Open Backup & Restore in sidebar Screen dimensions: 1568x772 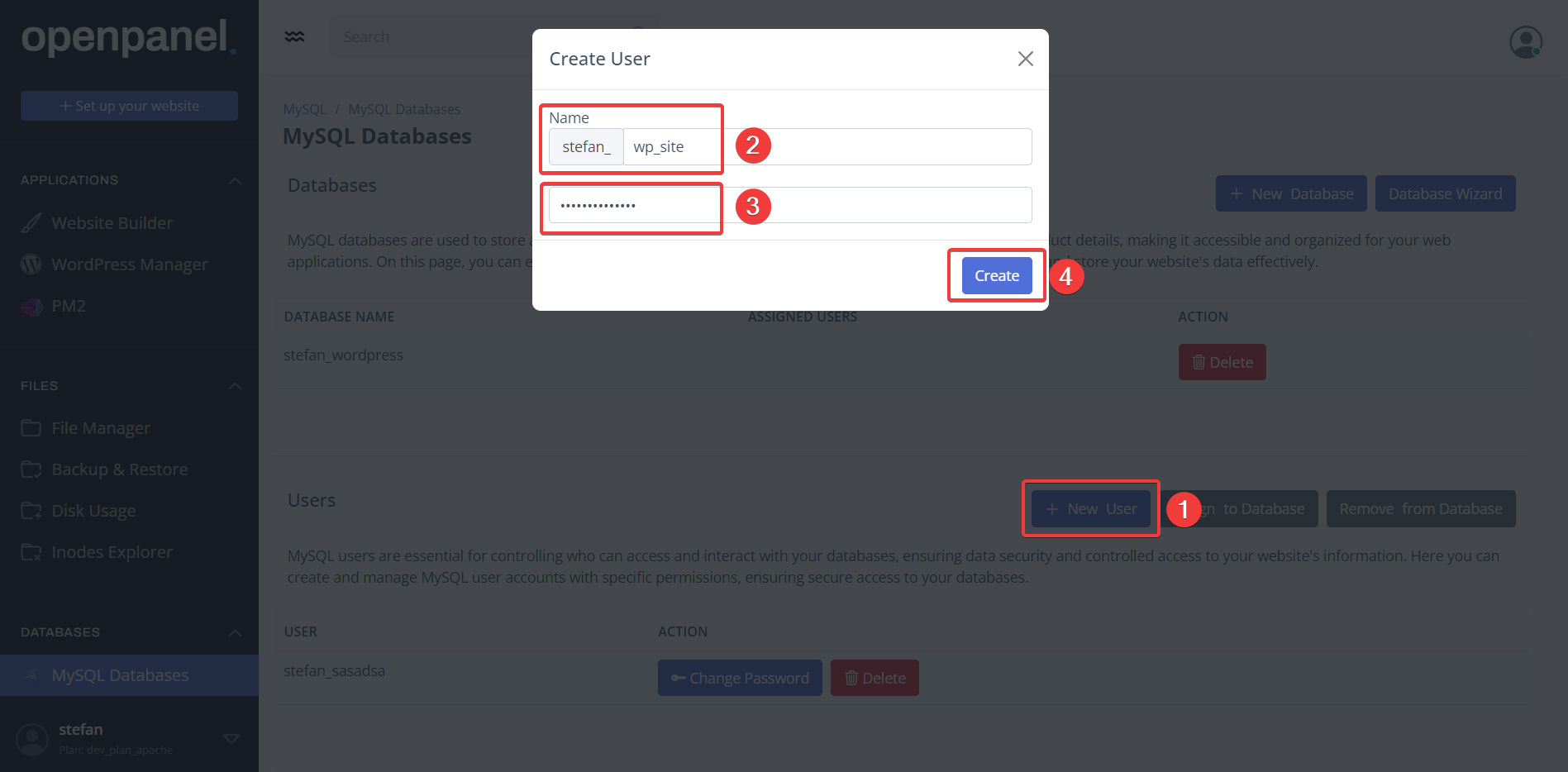point(119,469)
